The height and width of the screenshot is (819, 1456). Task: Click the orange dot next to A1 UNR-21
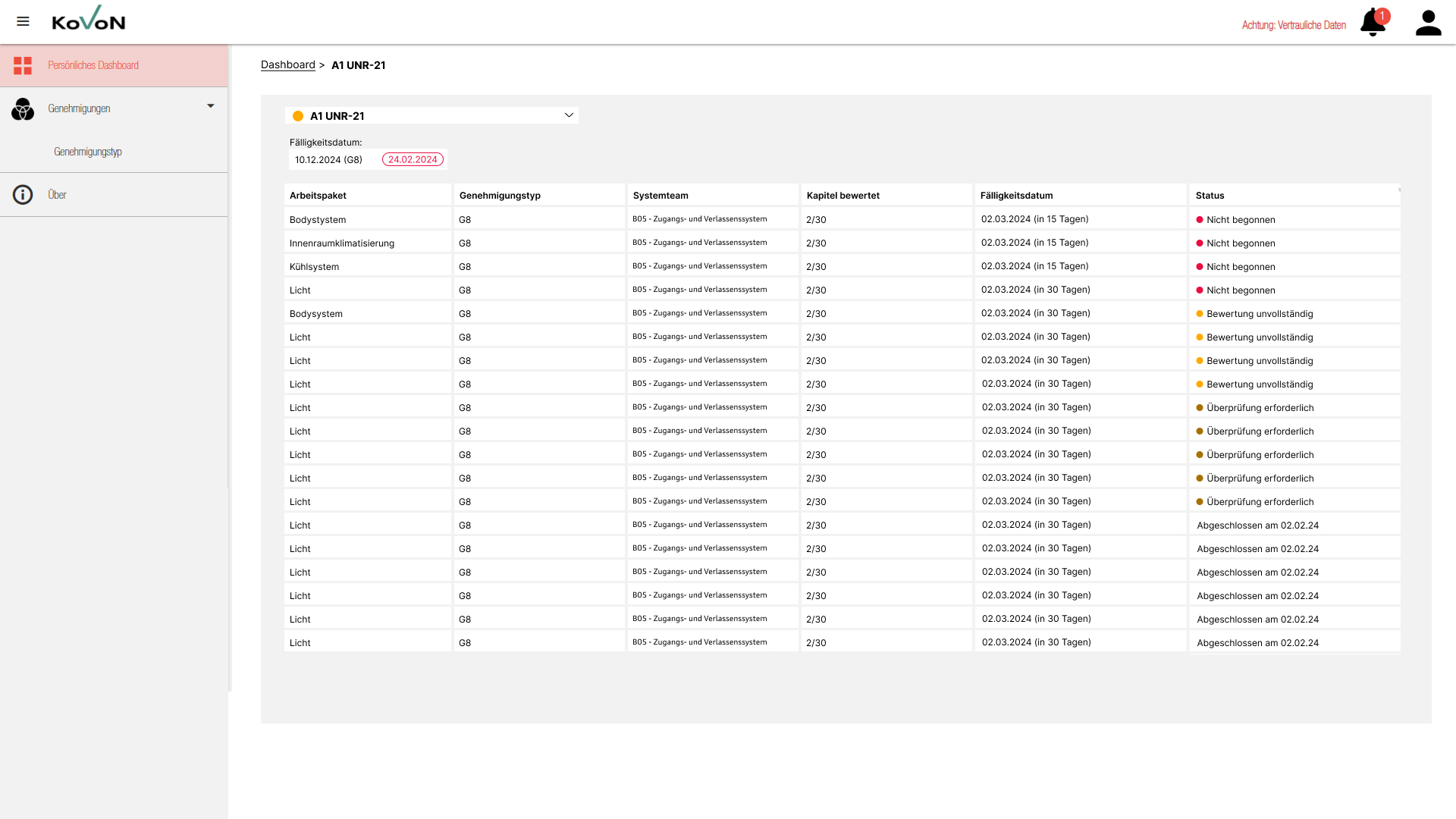click(298, 116)
